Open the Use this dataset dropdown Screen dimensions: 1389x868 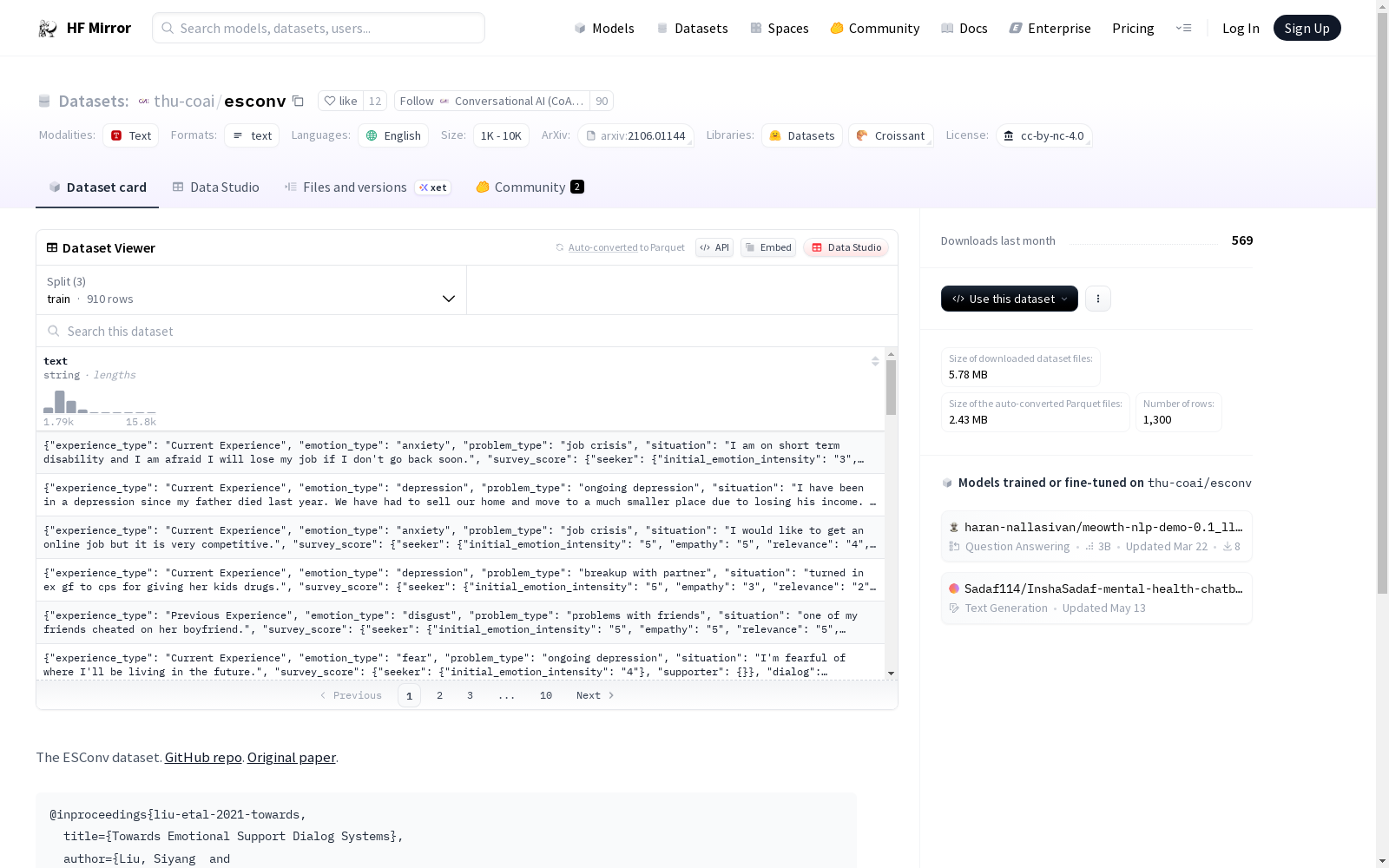pyautogui.click(x=1010, y=299)
